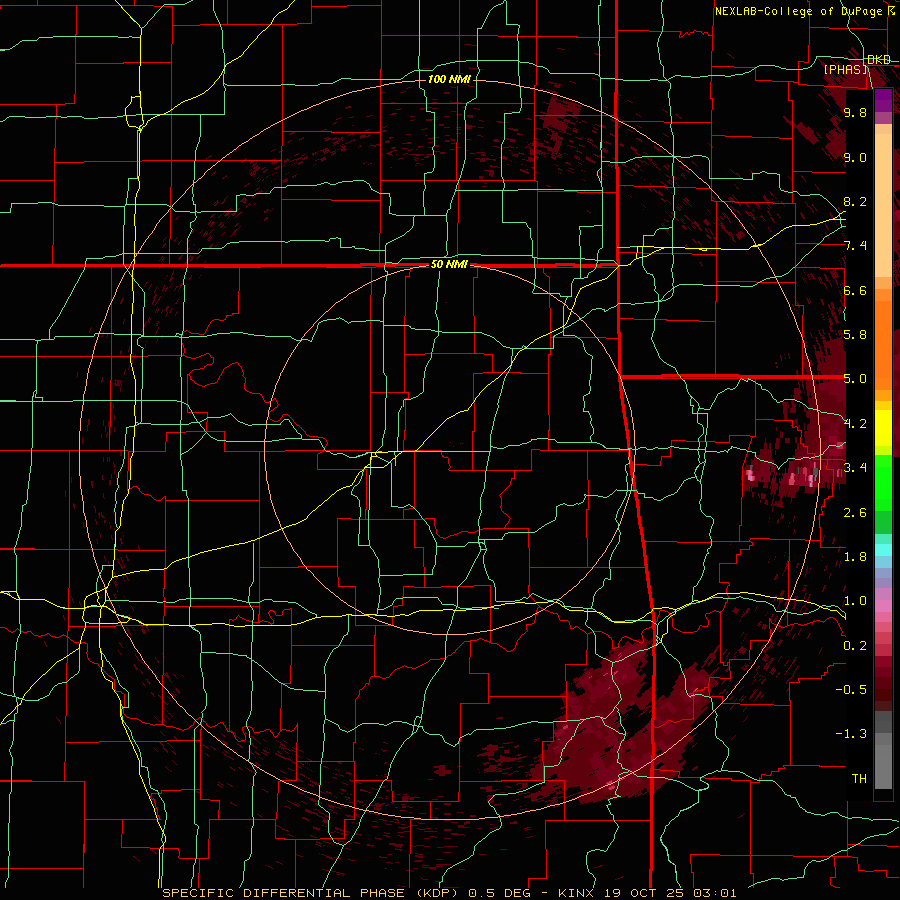Image resolution: width=900 pixels, height=900 pixels.
Task: Click the 4.2 value on color scale
Action: 855,424
